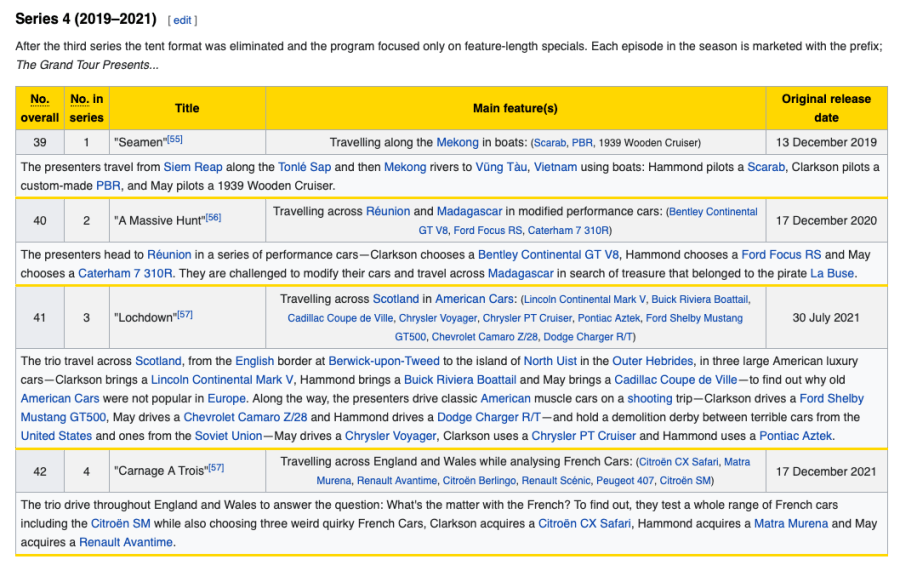The image size is (900, 565).
Task: Open the Peugeot 407 link
Action: click(x=624, y=481)
